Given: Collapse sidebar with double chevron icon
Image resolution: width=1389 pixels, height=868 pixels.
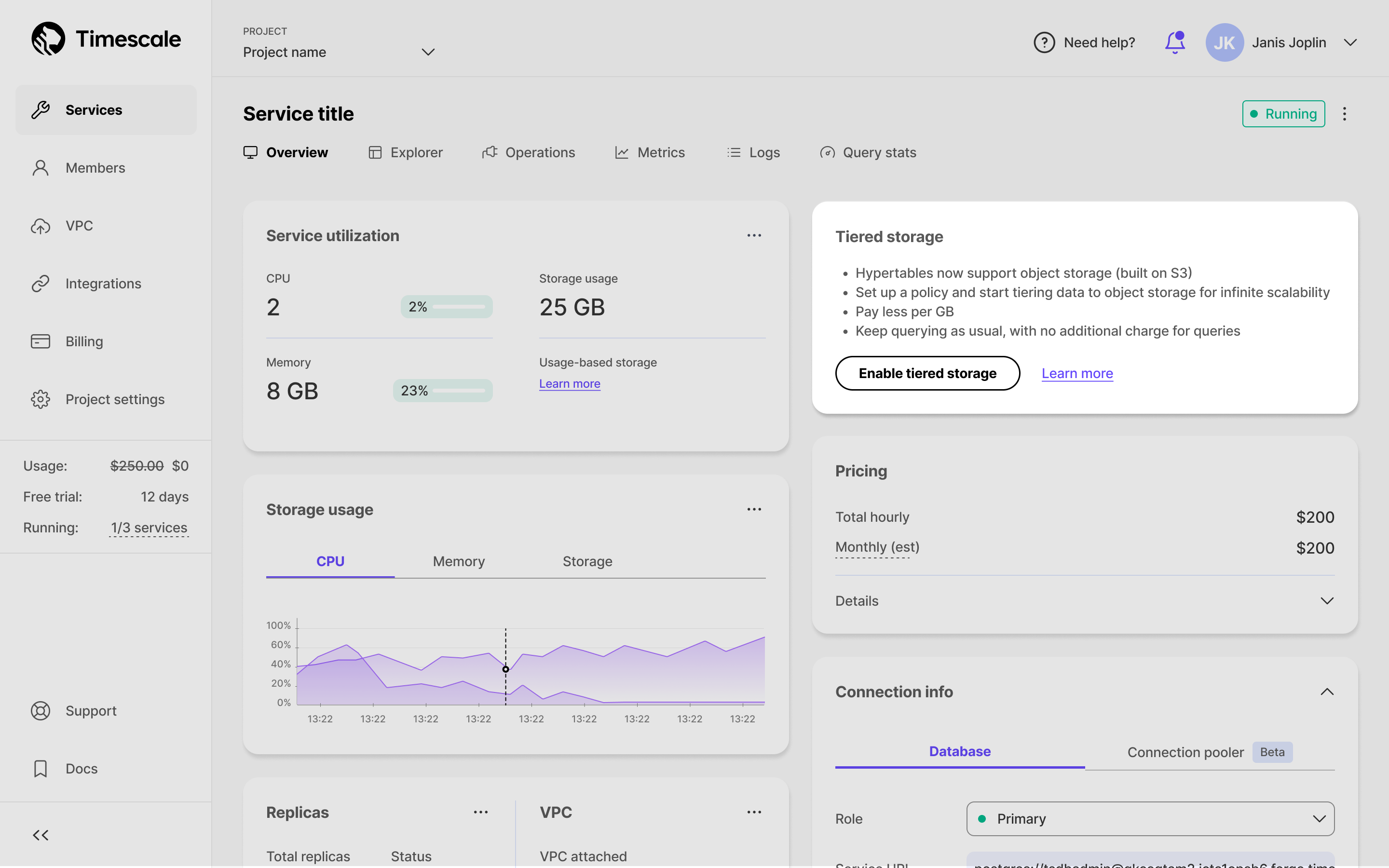Looking at the screenshot, I should pyautogui.click(x=40, y=835).
